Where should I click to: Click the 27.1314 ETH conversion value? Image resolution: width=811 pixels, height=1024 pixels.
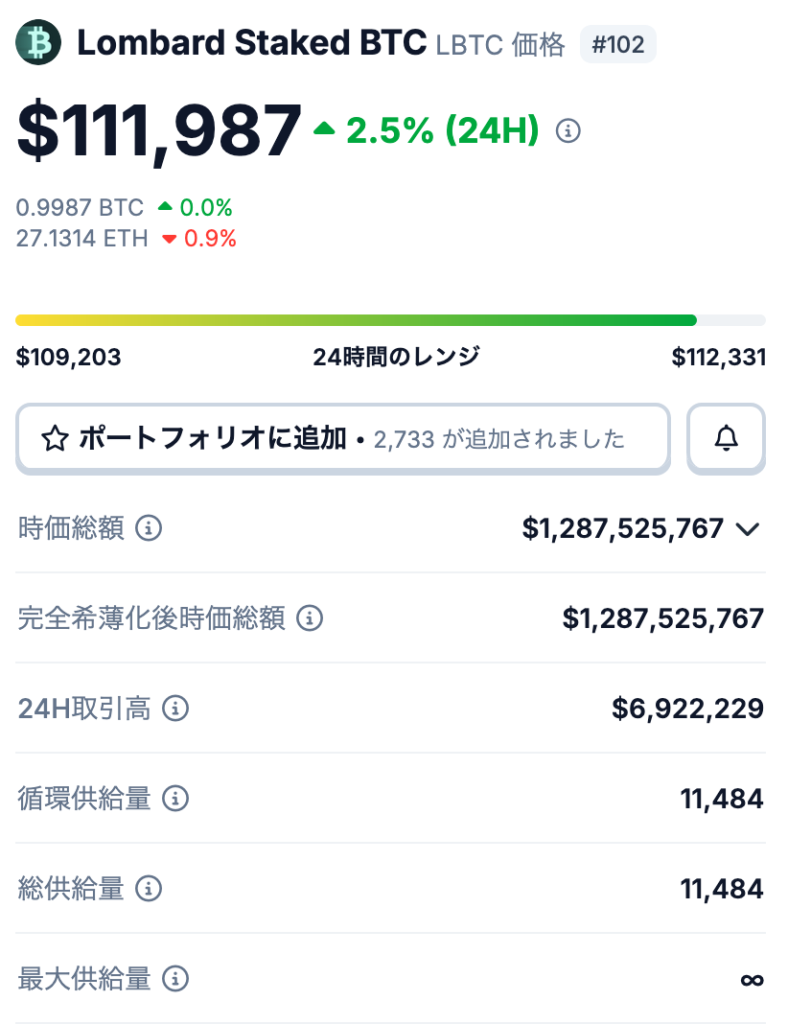pos(82,238)
